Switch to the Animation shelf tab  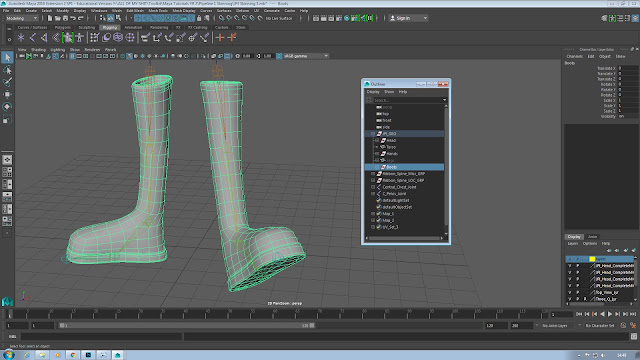(x=133, y=27)
